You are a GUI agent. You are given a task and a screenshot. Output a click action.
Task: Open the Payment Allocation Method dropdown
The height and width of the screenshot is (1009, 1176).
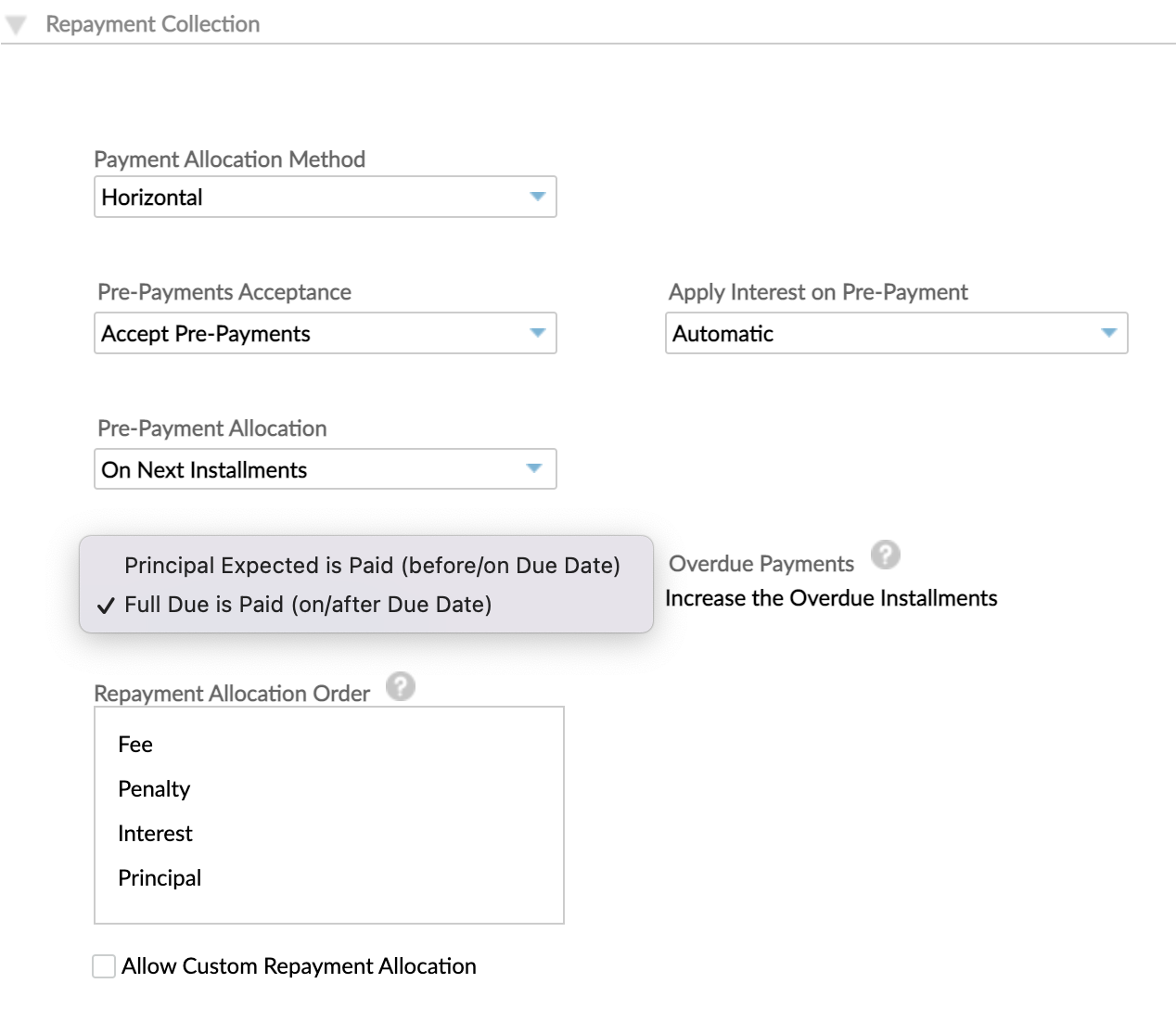click(x=325, y=197)
